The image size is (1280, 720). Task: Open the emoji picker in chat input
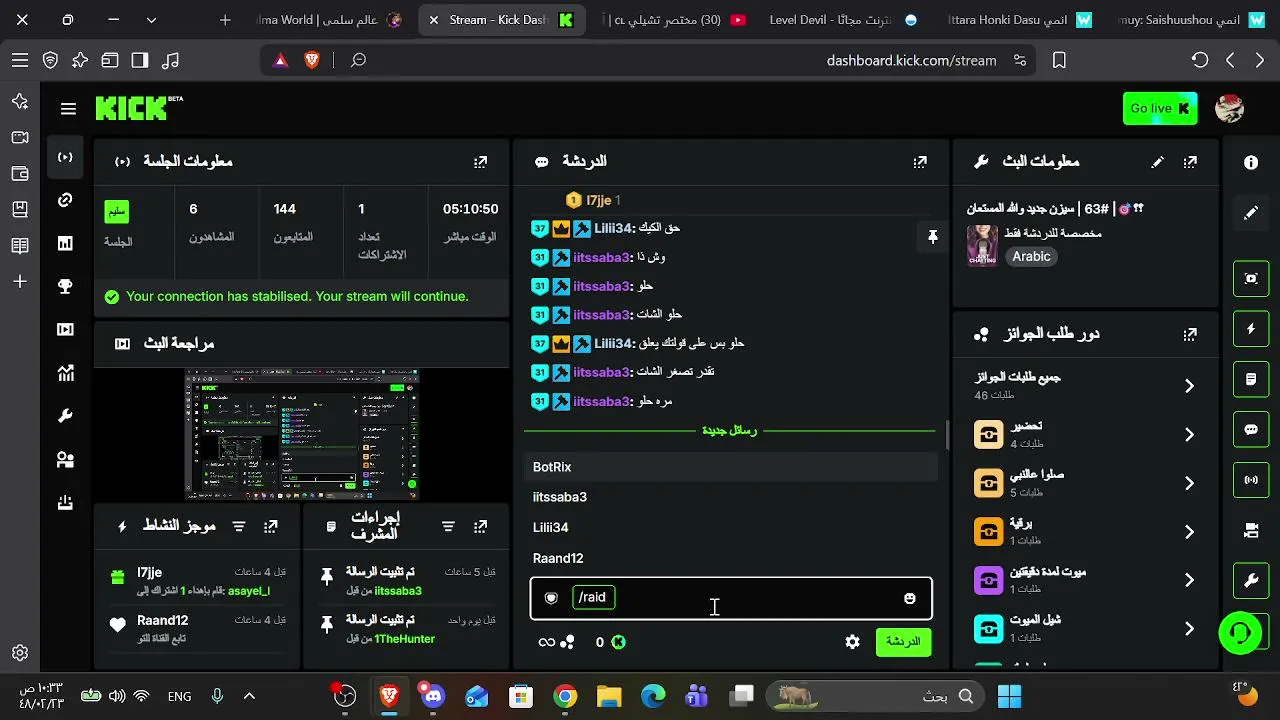click(x=910, y=598)
